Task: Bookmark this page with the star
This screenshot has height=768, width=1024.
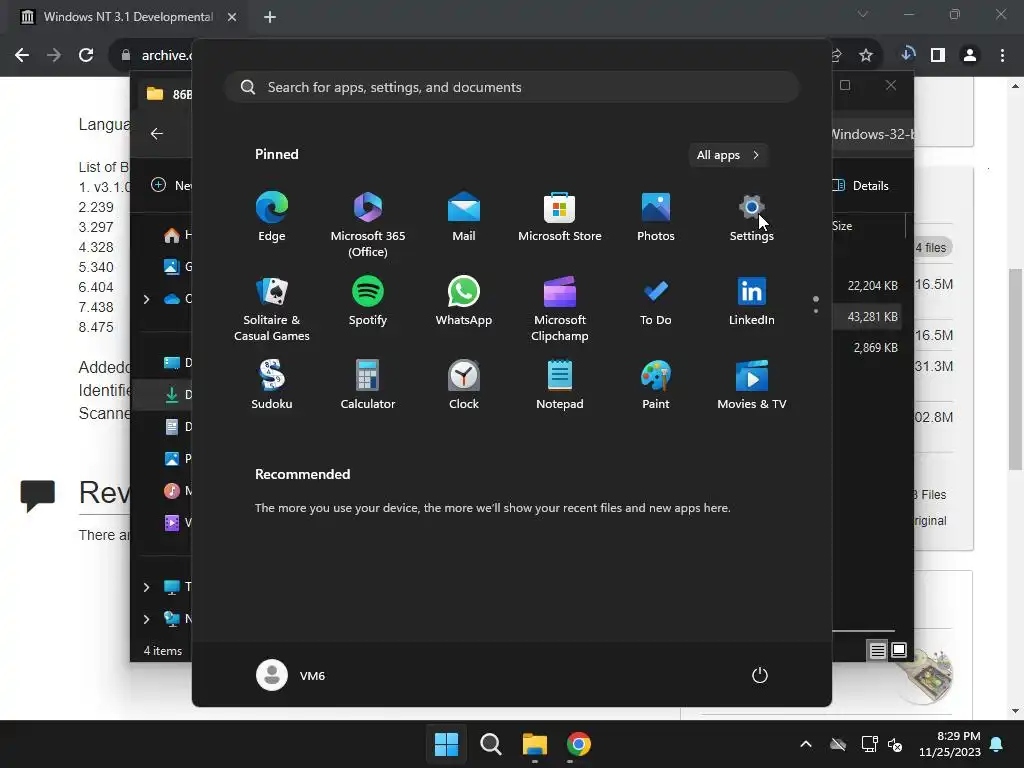Action: click(x=866, y=55)
